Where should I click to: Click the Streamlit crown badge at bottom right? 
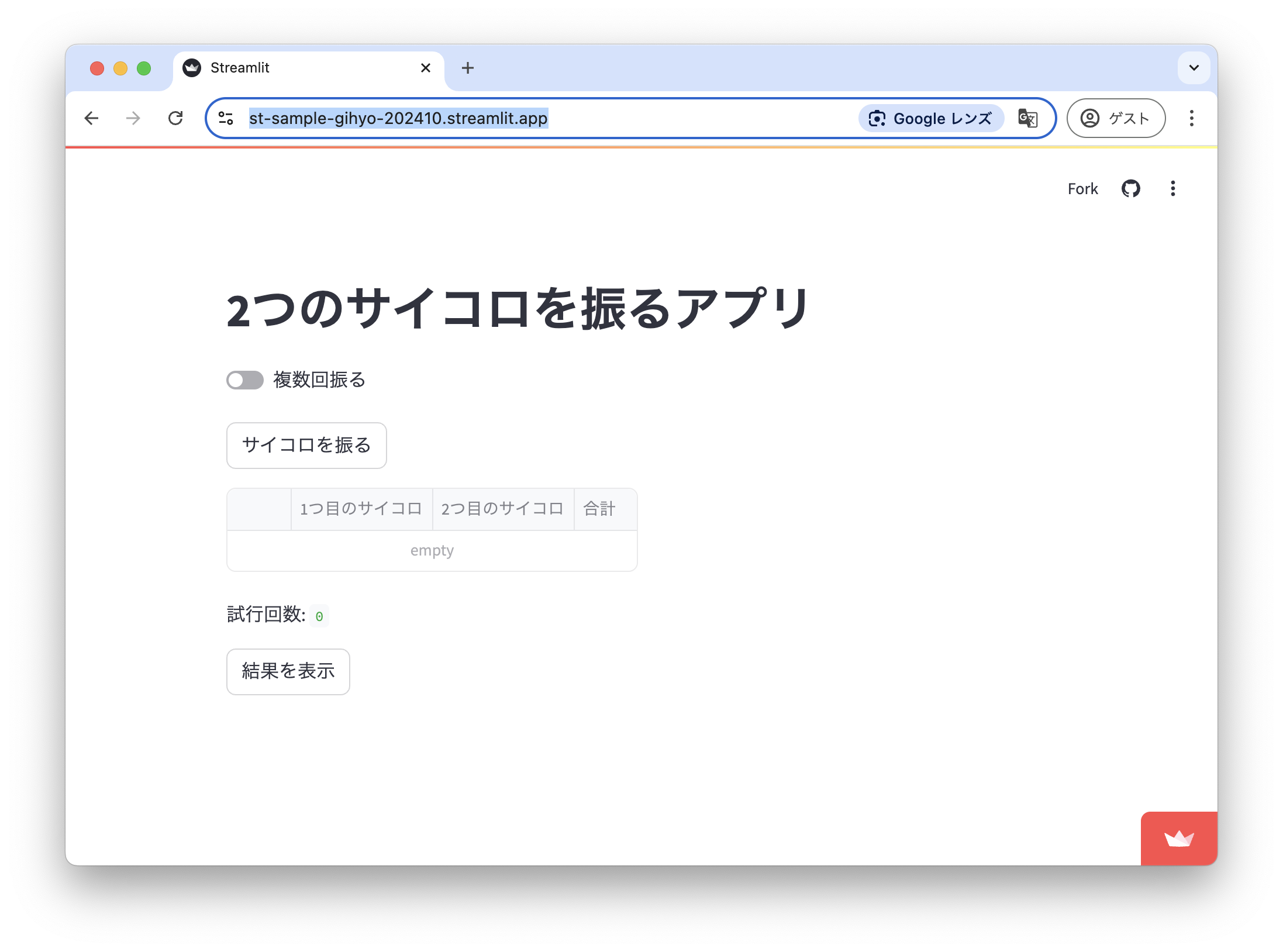click(x=1178, y=838)
